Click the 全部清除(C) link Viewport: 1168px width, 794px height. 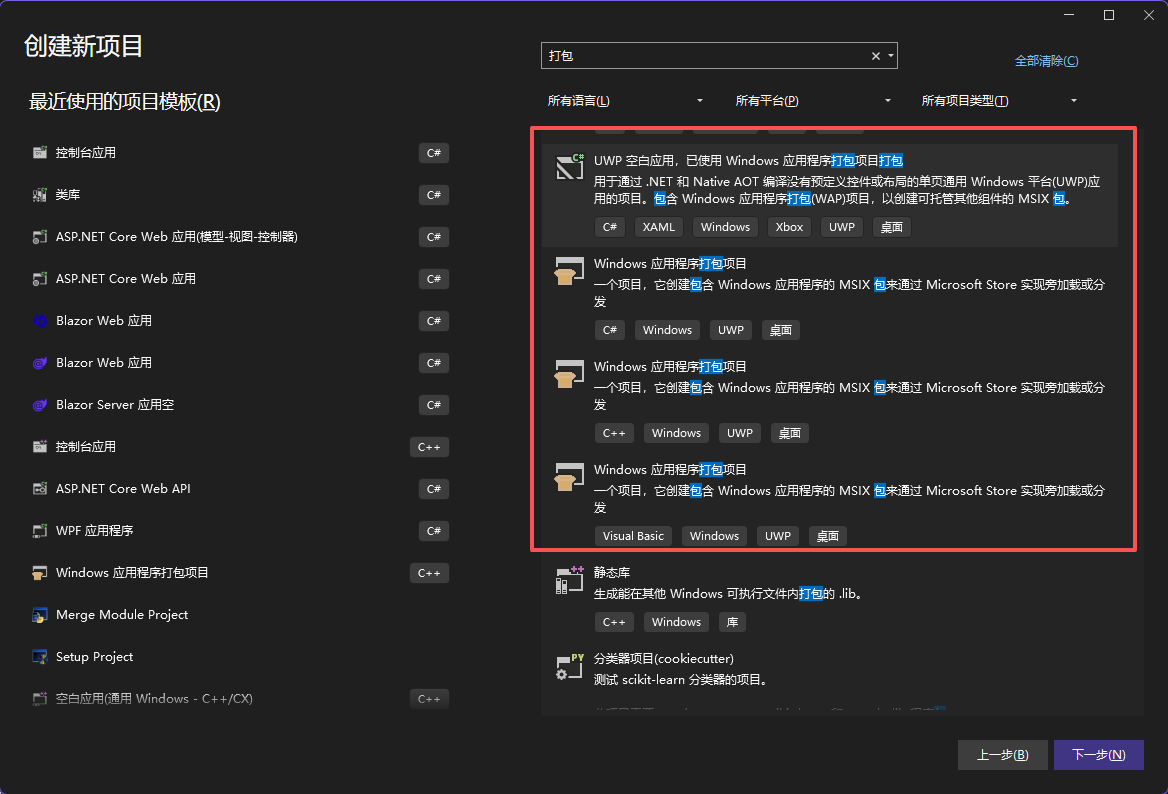click(x=1047, y=60)
